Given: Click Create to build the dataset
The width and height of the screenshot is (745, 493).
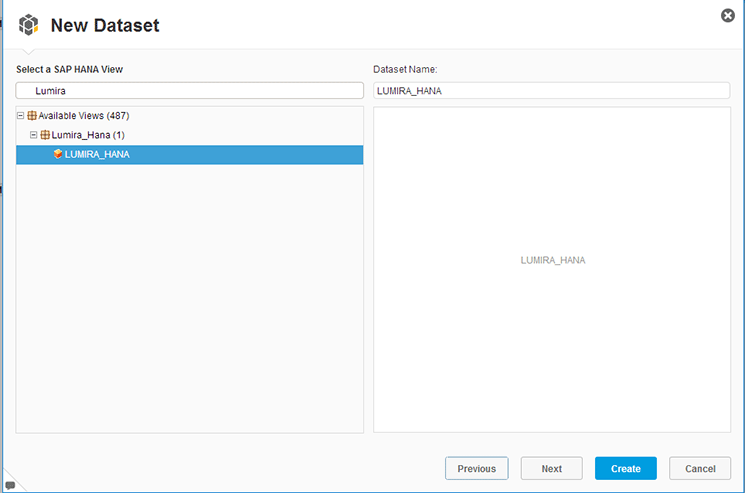Looking at the screenshot, I should pyautogui.click(x=625, y=468).
